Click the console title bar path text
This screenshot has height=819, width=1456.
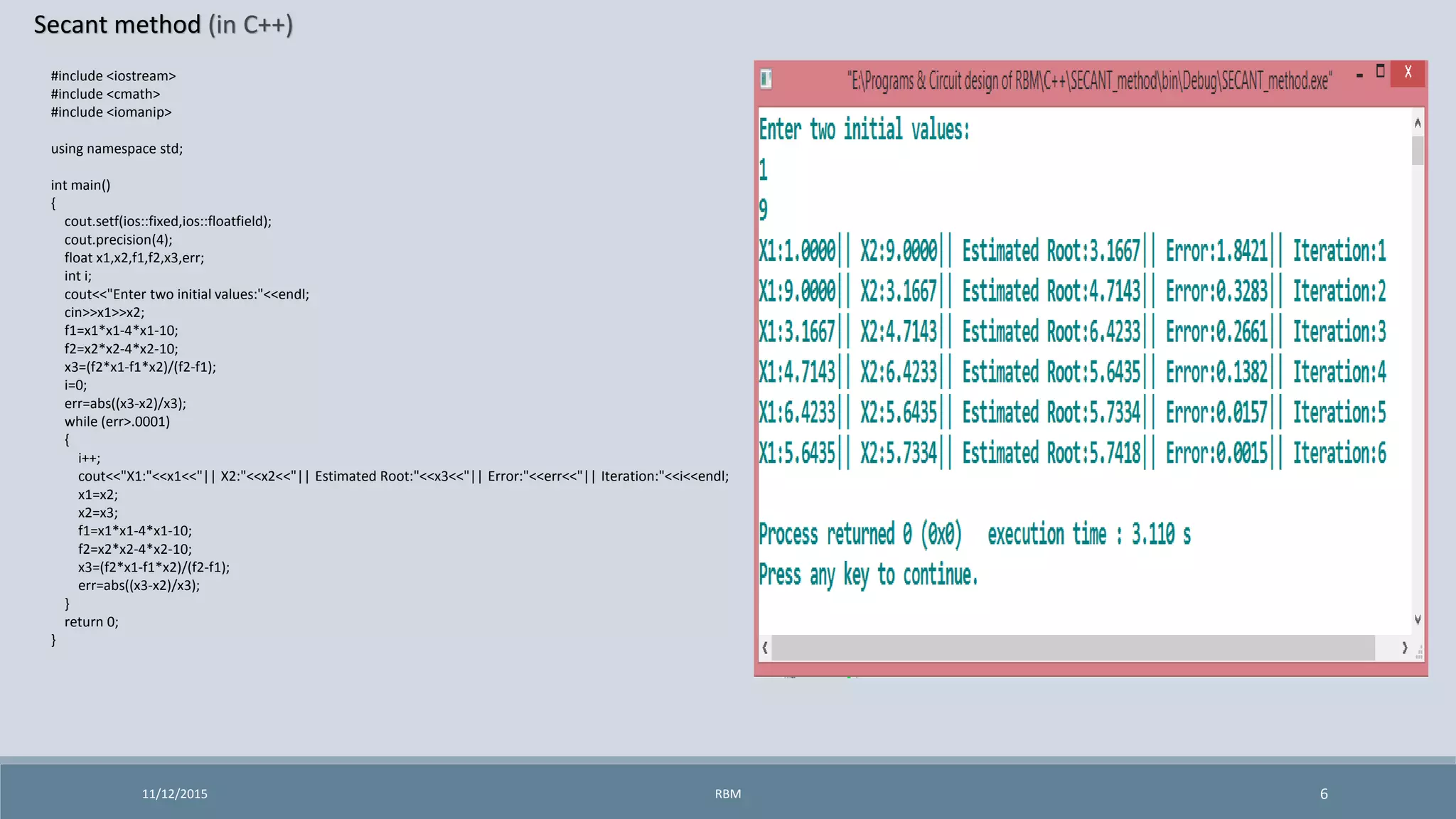click(1089, 81)
